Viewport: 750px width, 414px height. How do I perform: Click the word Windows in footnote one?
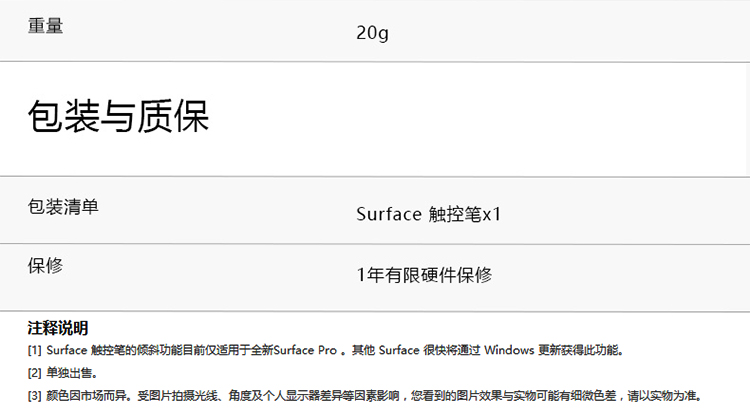tap(509, 351)
